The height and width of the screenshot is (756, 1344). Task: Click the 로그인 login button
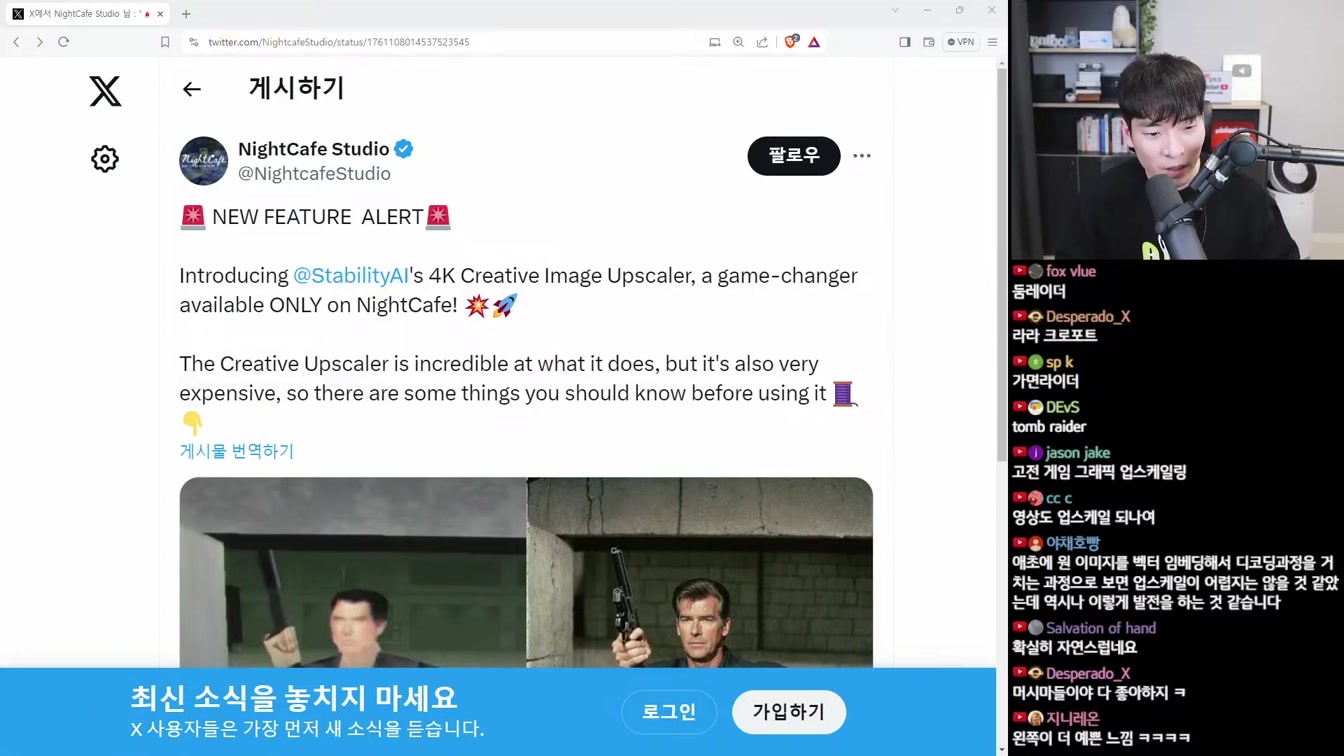pyautogui.click(x=669, y=712)
